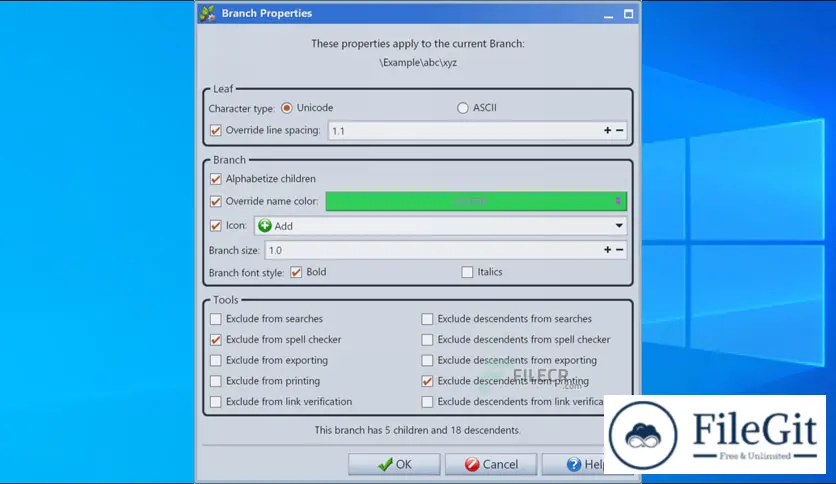The width and height of the screenshot is (836, 484).
Task: Click the green Add icon in Icon field
Action: (265, 226)
